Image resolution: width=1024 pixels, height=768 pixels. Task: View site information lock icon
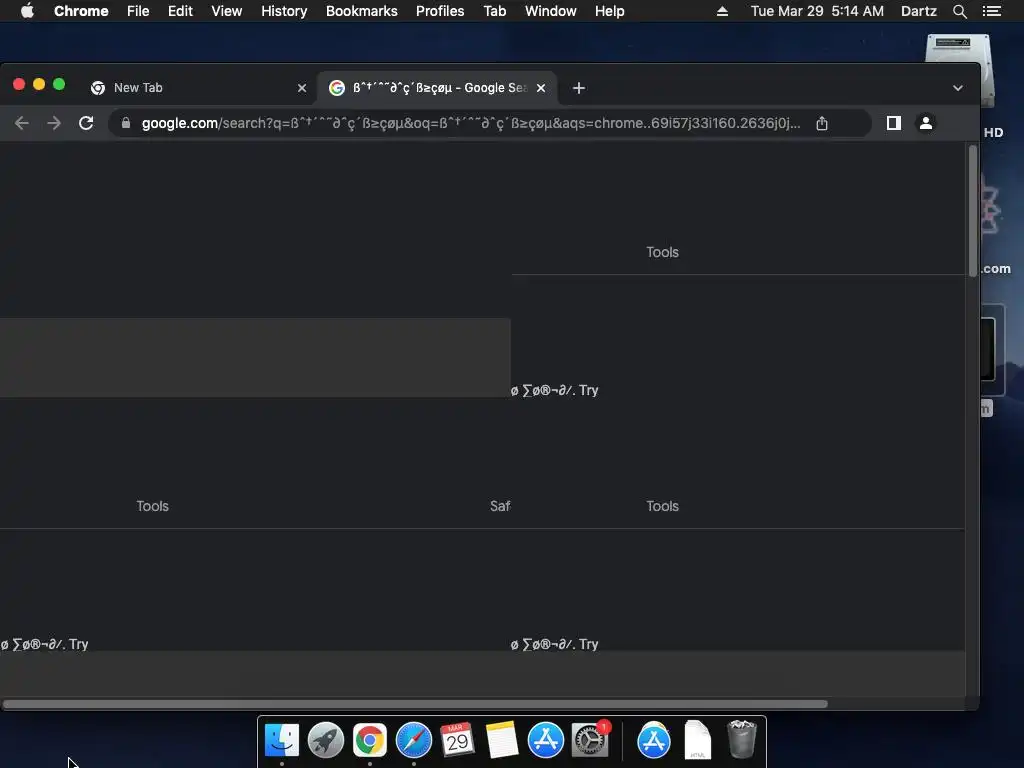[x=126, y=123]
